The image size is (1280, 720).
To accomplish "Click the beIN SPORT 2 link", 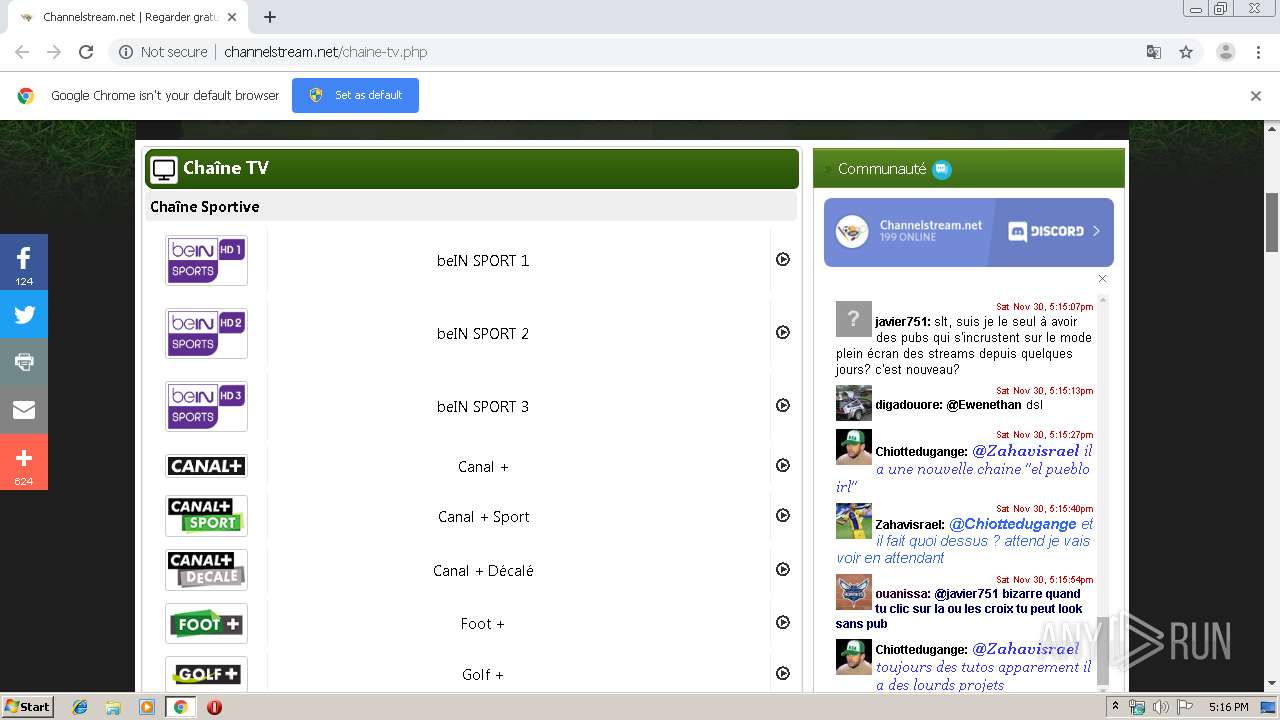I will 483,333.
